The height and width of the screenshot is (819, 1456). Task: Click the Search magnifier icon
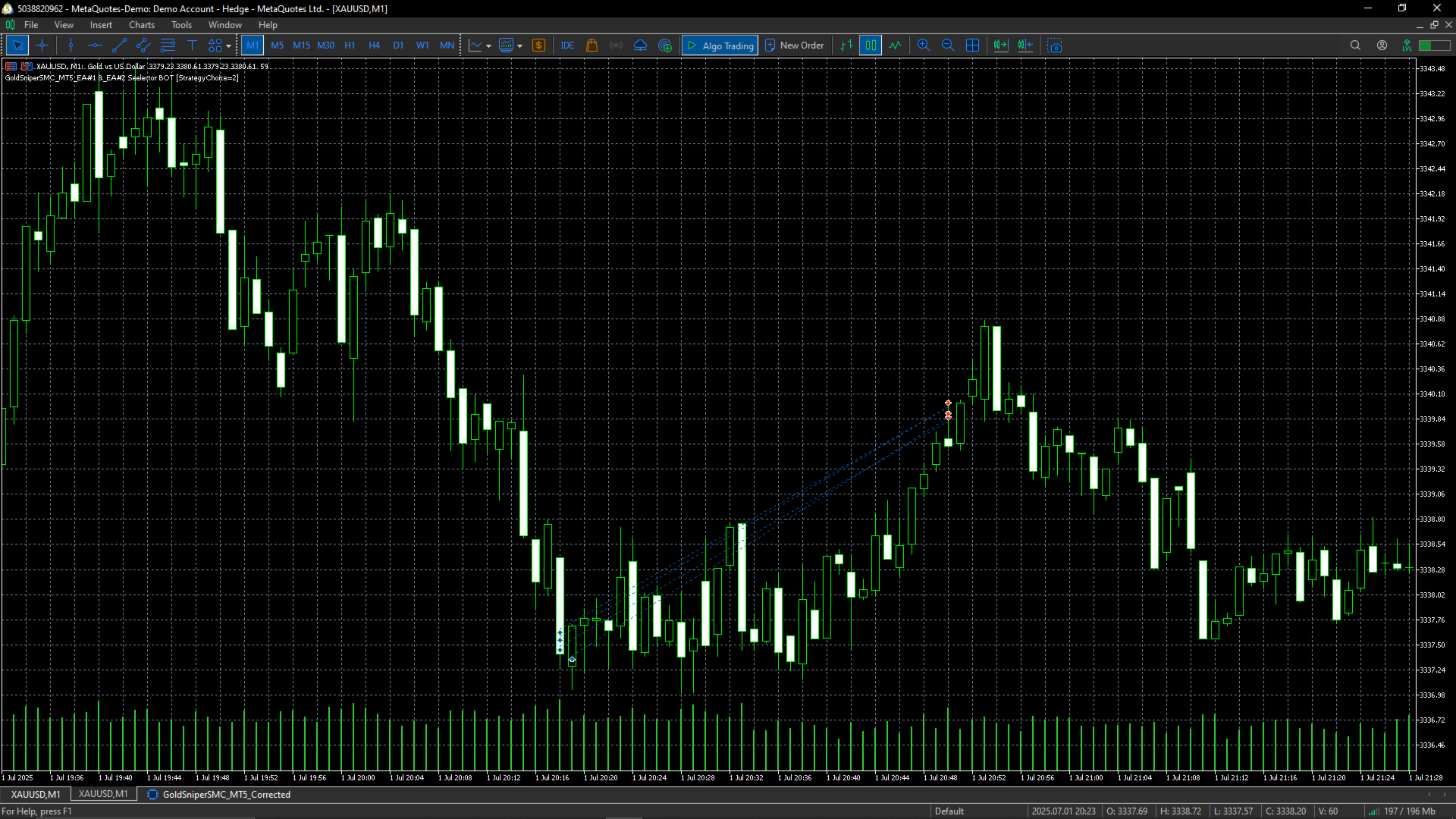pyautogui.click(x=1355, y=45)
